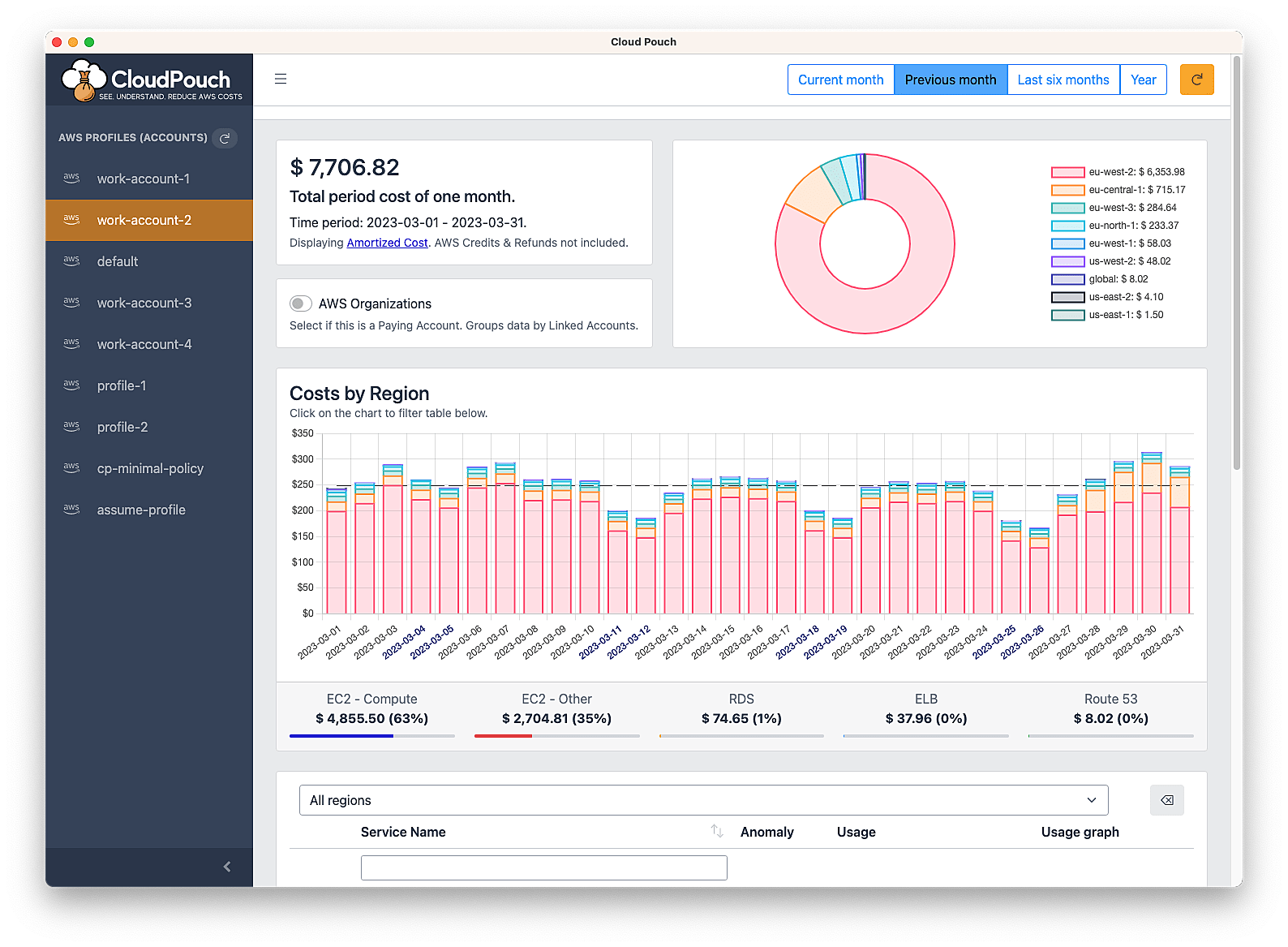
Task: Toggle global legend swatch
Action: coord(1067,279)
